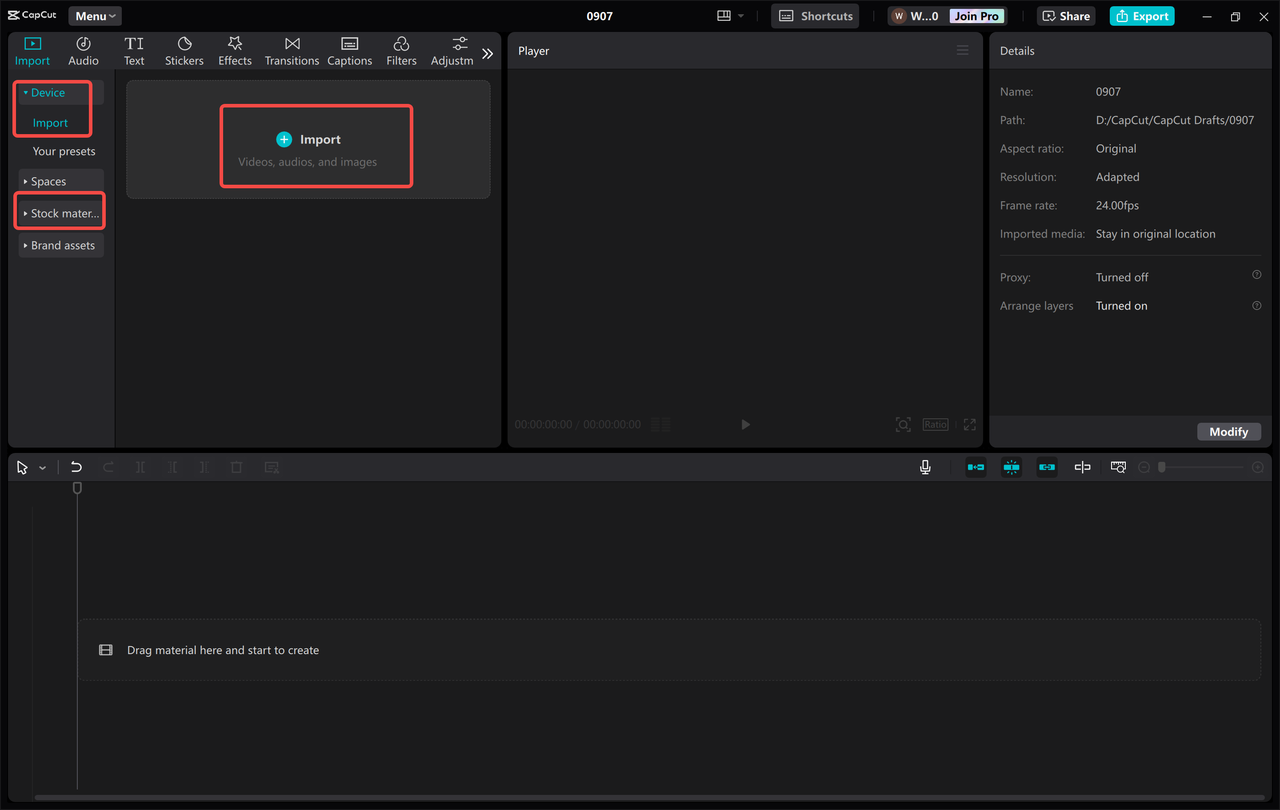Click the microphone Record voiceover icon

pyautogui.click(x=925, y=467)
